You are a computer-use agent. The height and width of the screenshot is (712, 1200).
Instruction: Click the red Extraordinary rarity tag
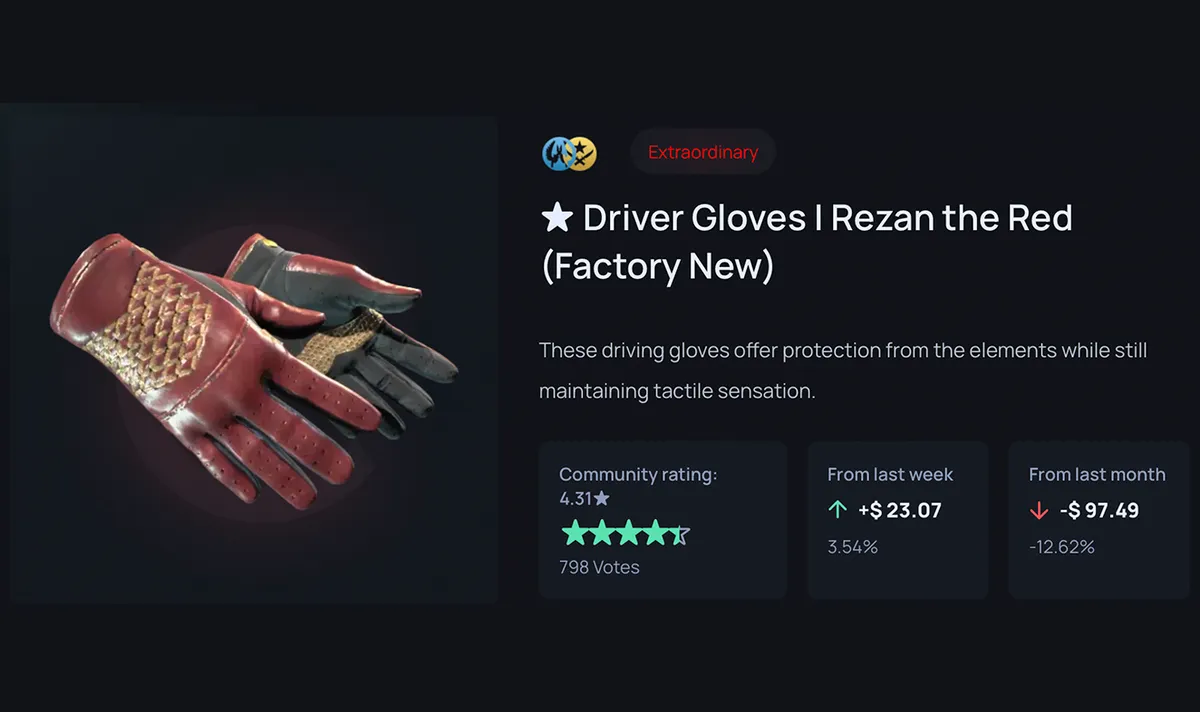coord(703,153)
